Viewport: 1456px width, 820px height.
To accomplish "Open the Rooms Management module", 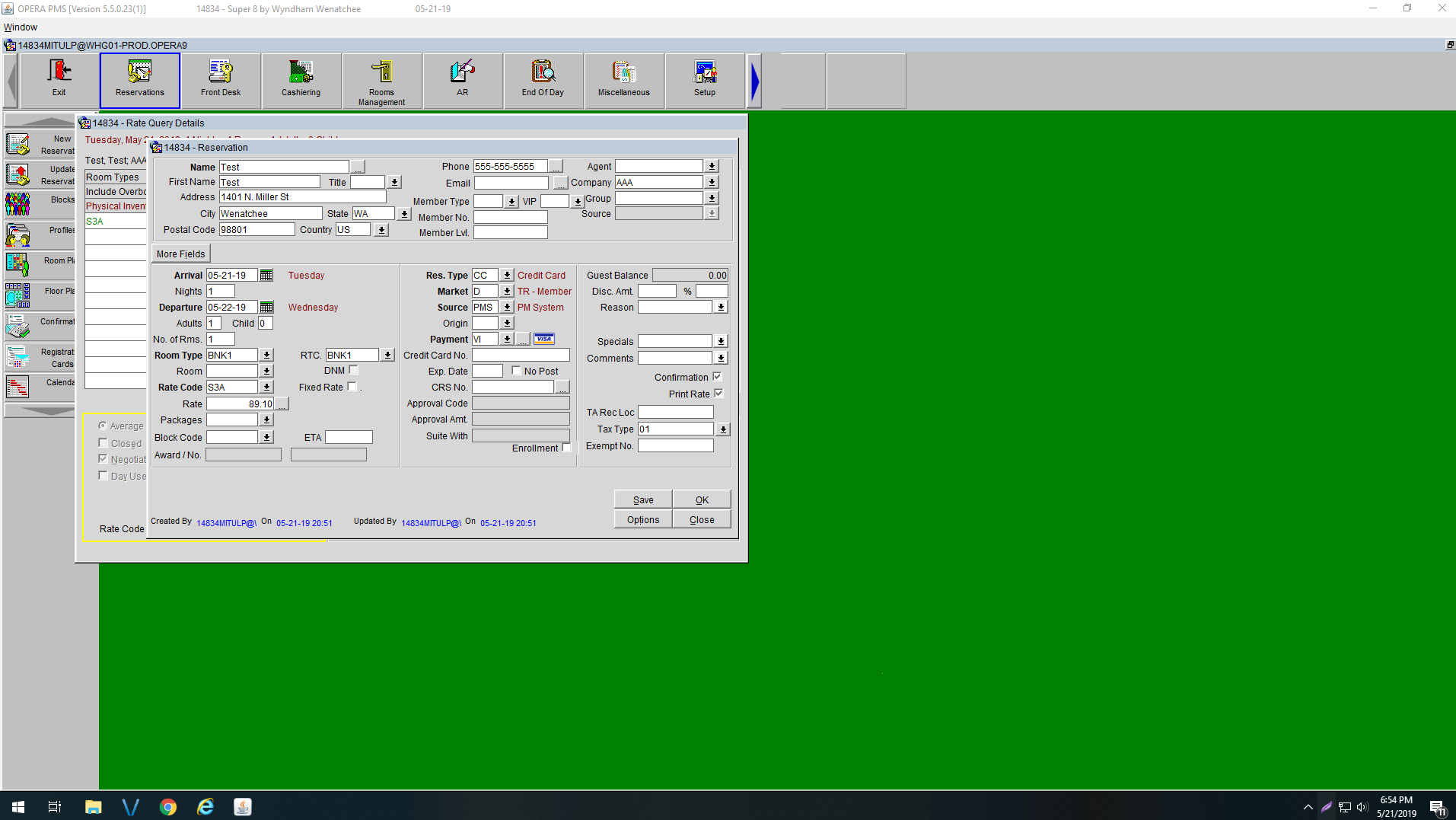I will [381, 80].
